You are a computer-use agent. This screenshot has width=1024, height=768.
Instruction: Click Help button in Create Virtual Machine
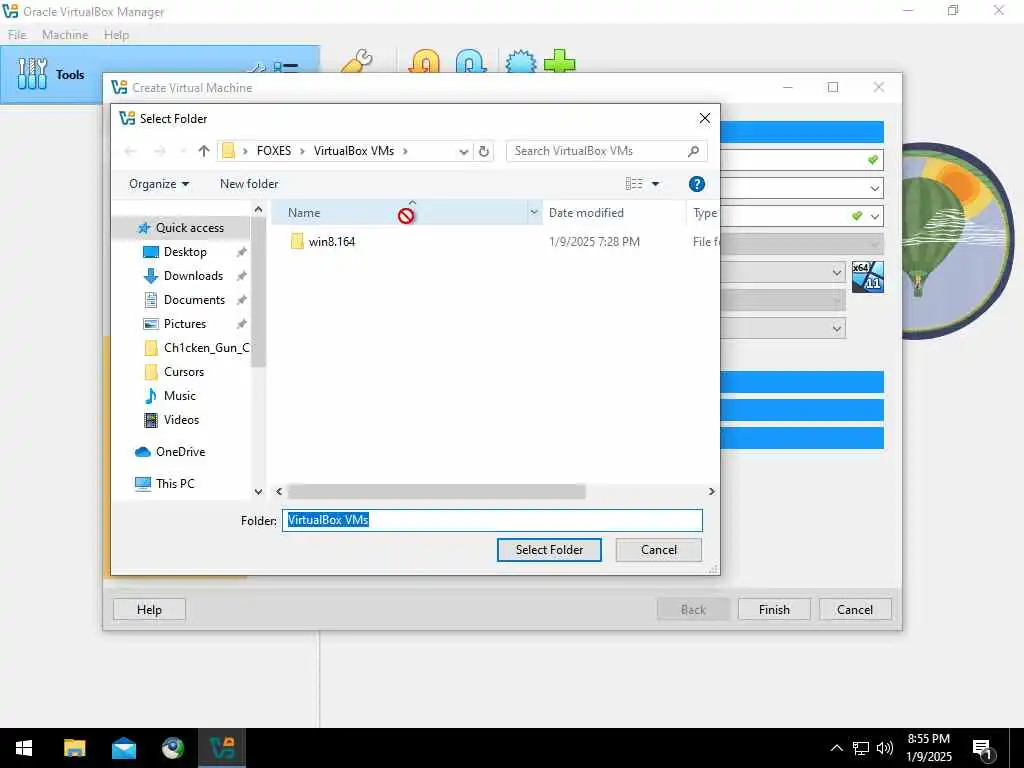coord(149,610)
